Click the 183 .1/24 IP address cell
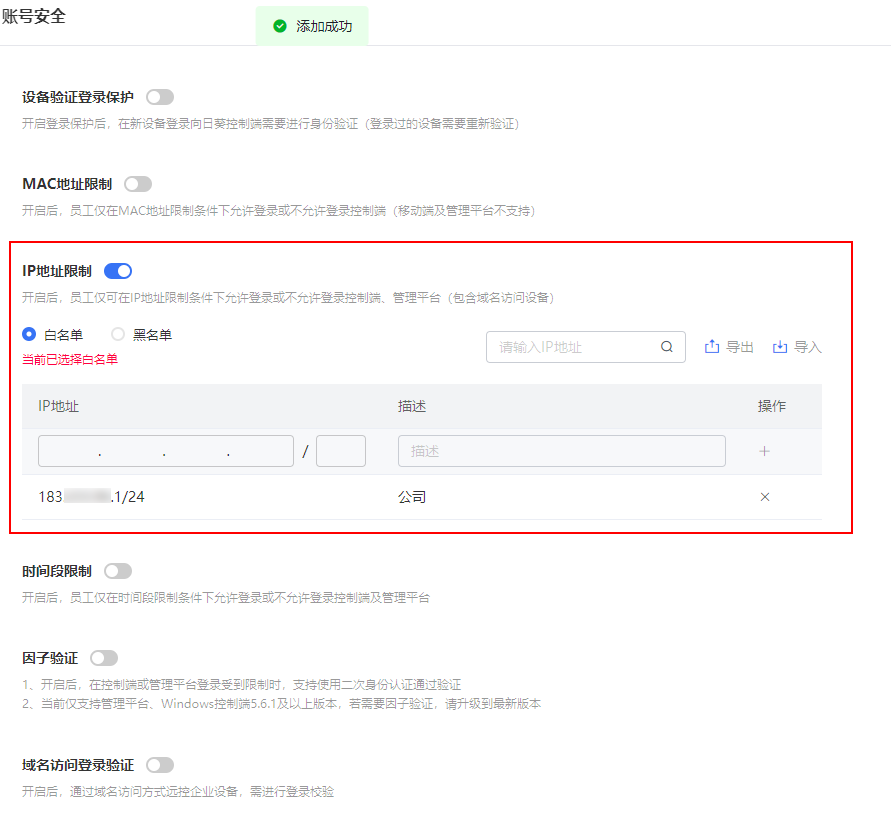This screenshot has height=818, width=891. [x=91, y=497]
